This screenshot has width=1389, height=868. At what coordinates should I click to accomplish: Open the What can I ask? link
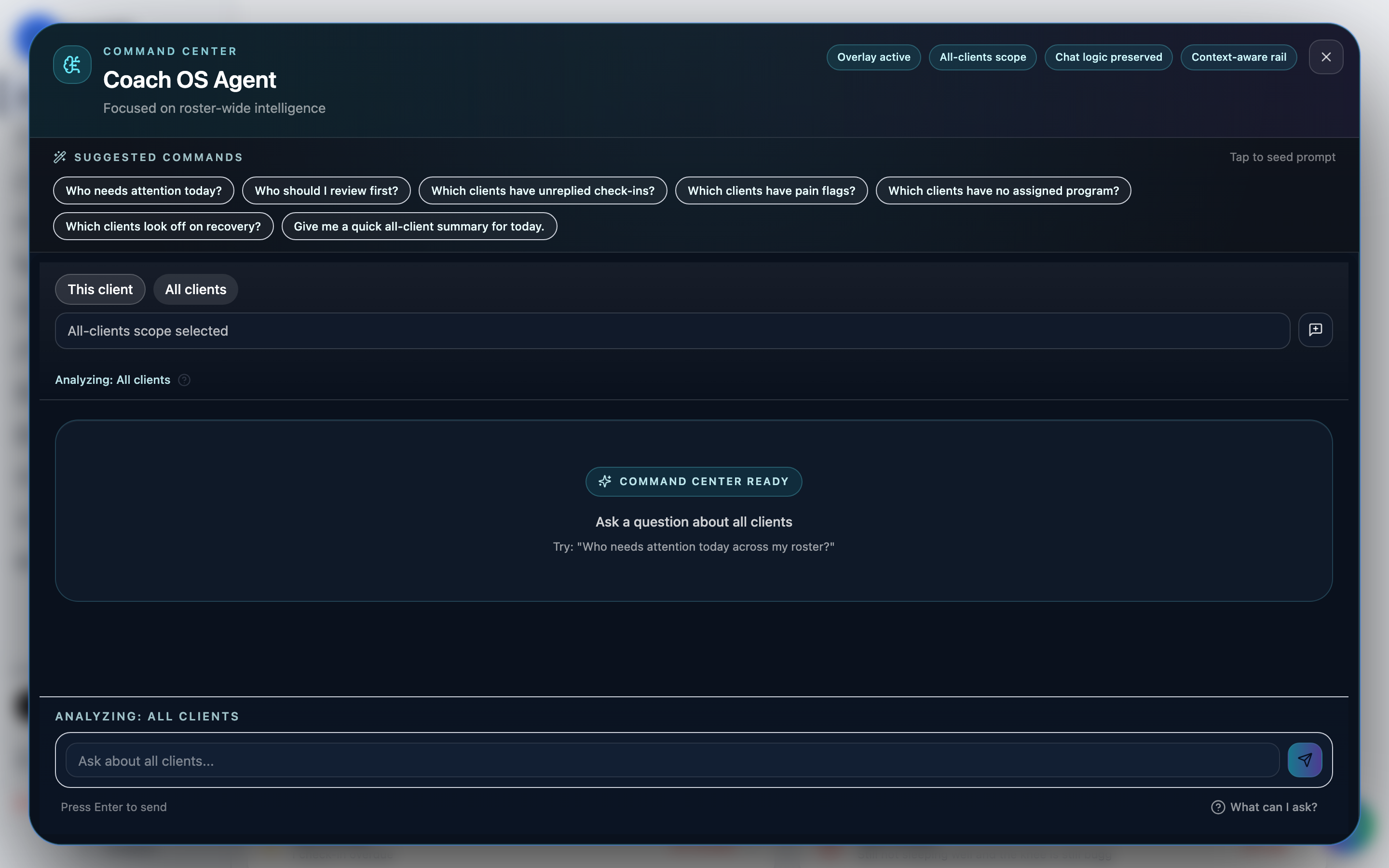(1264, 807)
